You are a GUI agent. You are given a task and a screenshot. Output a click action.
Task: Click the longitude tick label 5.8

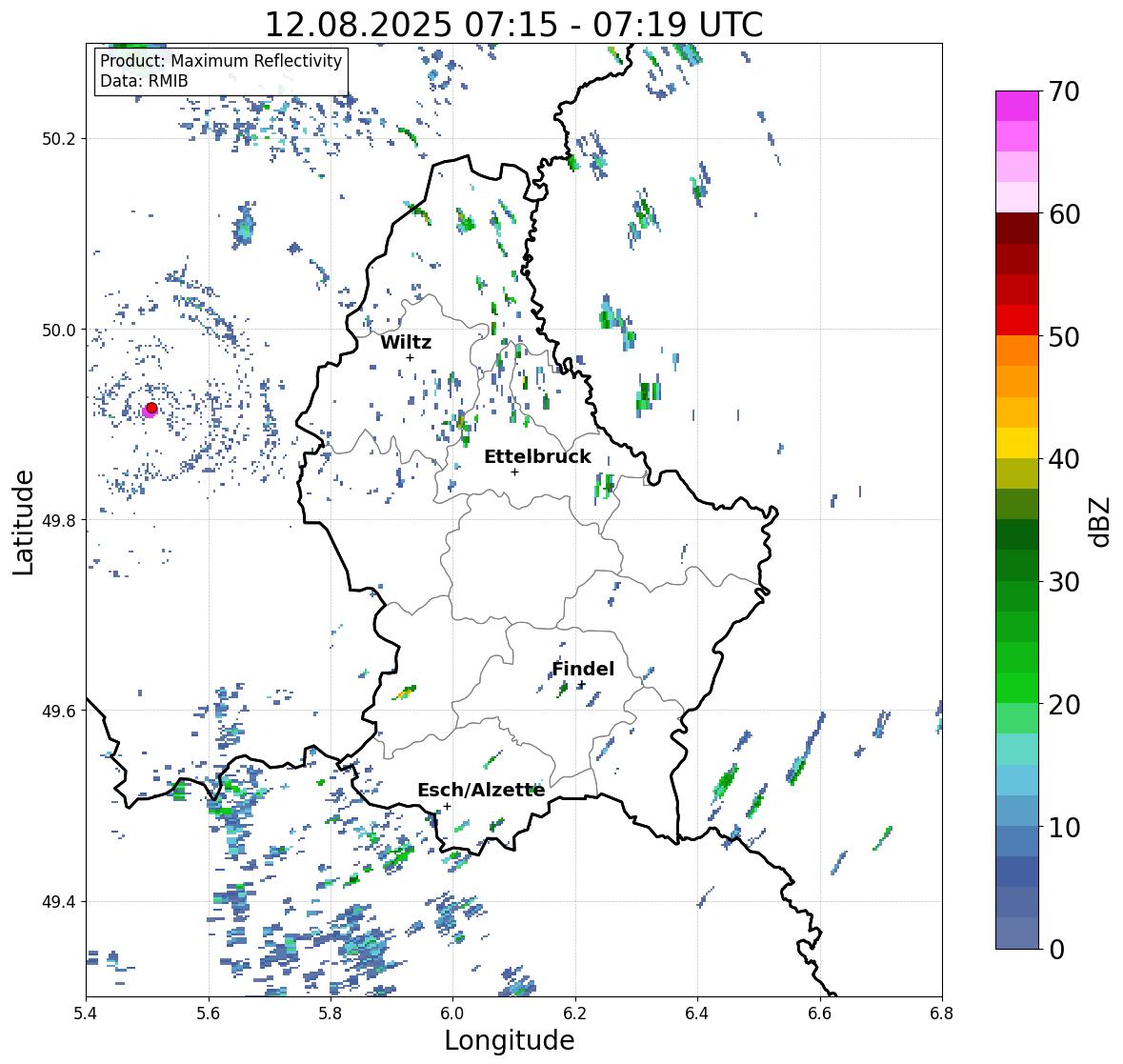pyautogui.click(x=331, y=1014)
